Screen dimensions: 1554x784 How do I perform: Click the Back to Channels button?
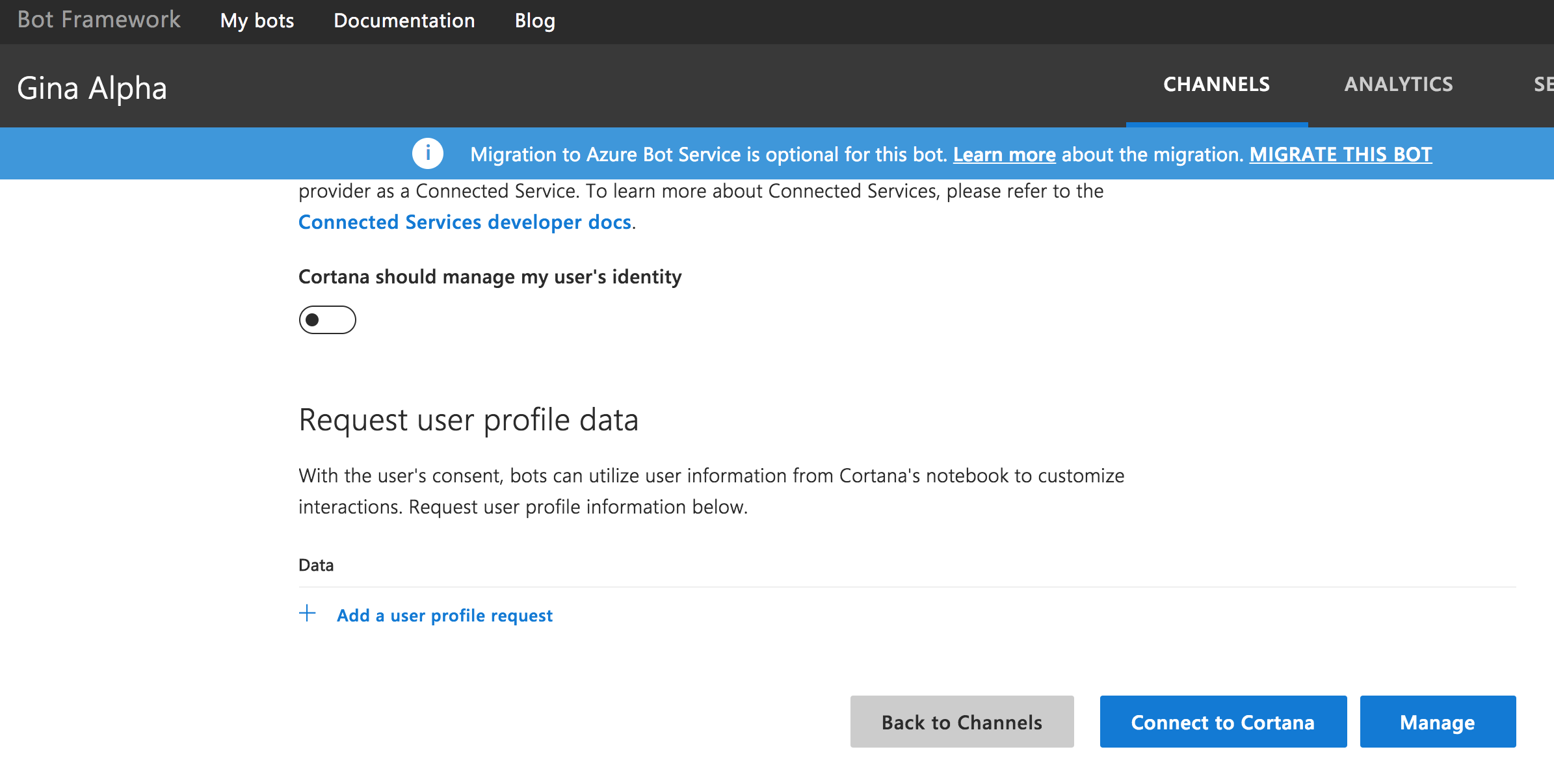961,722
